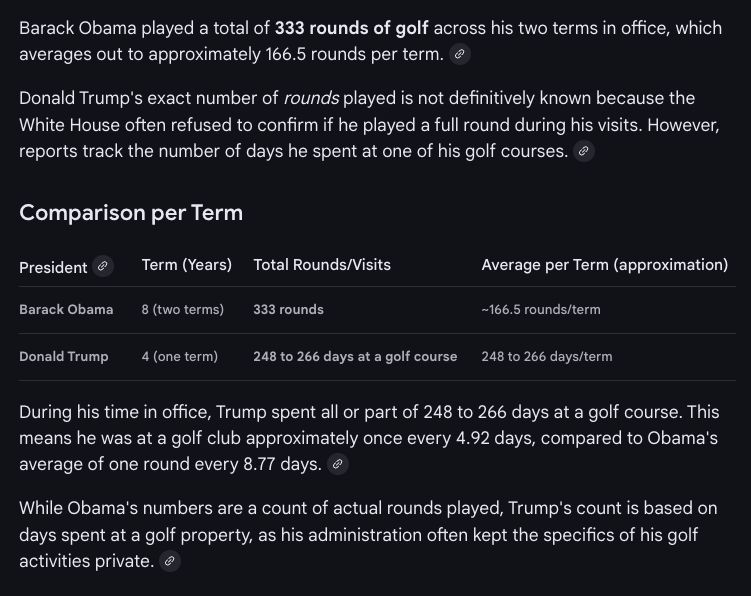Image resolution: width=751 pixels, height=596 pixels.
Task: Select the "~166.5 rounds/term" table cell
Action: [541, 310]
